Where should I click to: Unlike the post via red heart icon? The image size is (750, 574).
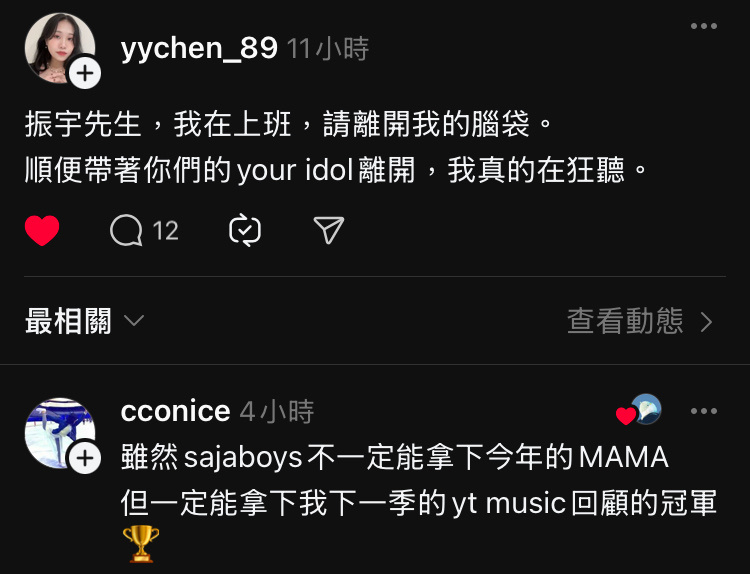click(42, 230)
